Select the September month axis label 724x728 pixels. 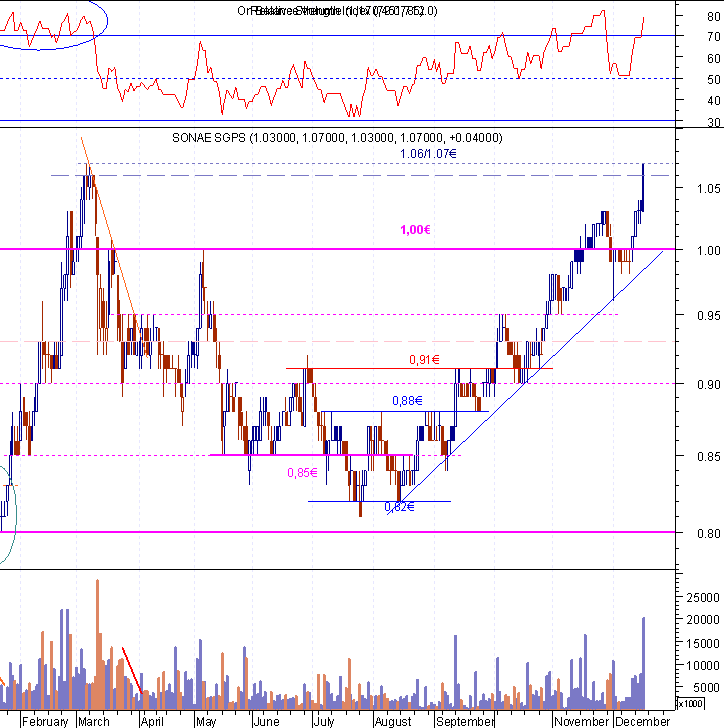pos(465,722)
